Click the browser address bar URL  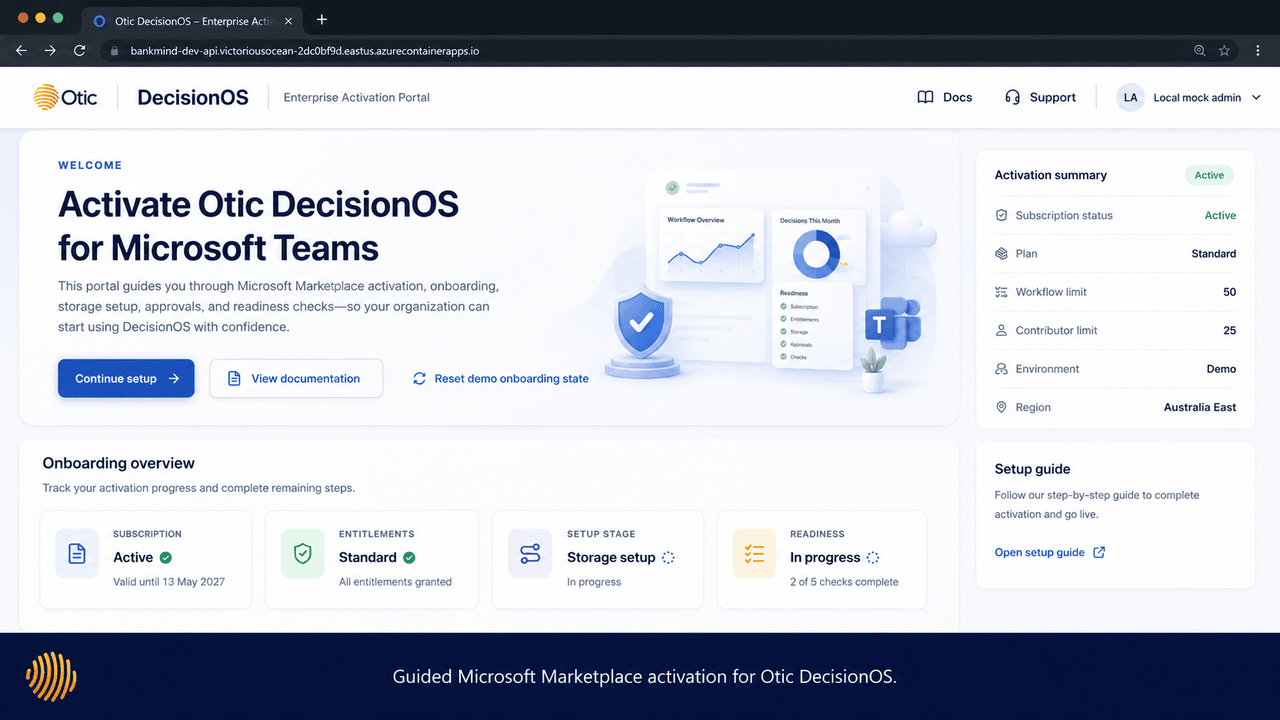[x=304, y=50]
